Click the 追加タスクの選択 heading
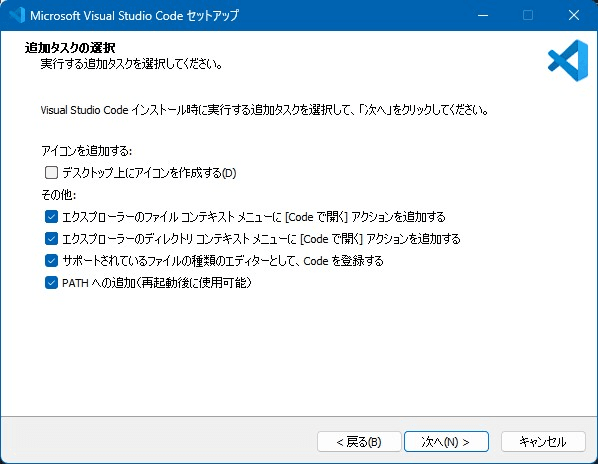The height and width of the screenshot is (464, 598). (70, 48)
